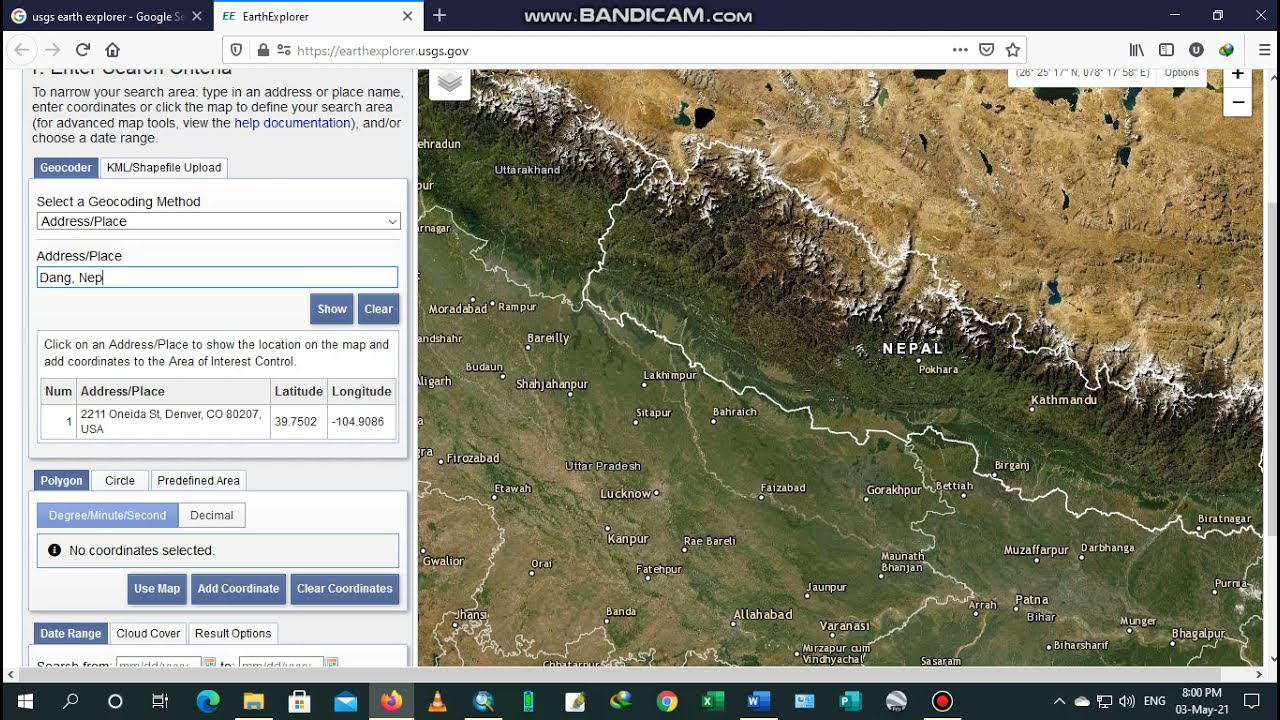Click the Use Map button
This screenshot has height=720, width=1280.
click(x=157, y=589)
